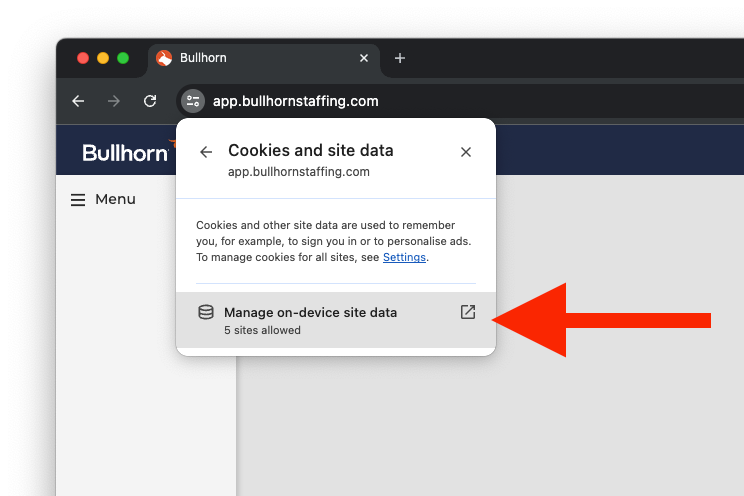This screenshot has width=744, height=496.
Task: Click the browser back arrow button
Action: coord(78,101)
